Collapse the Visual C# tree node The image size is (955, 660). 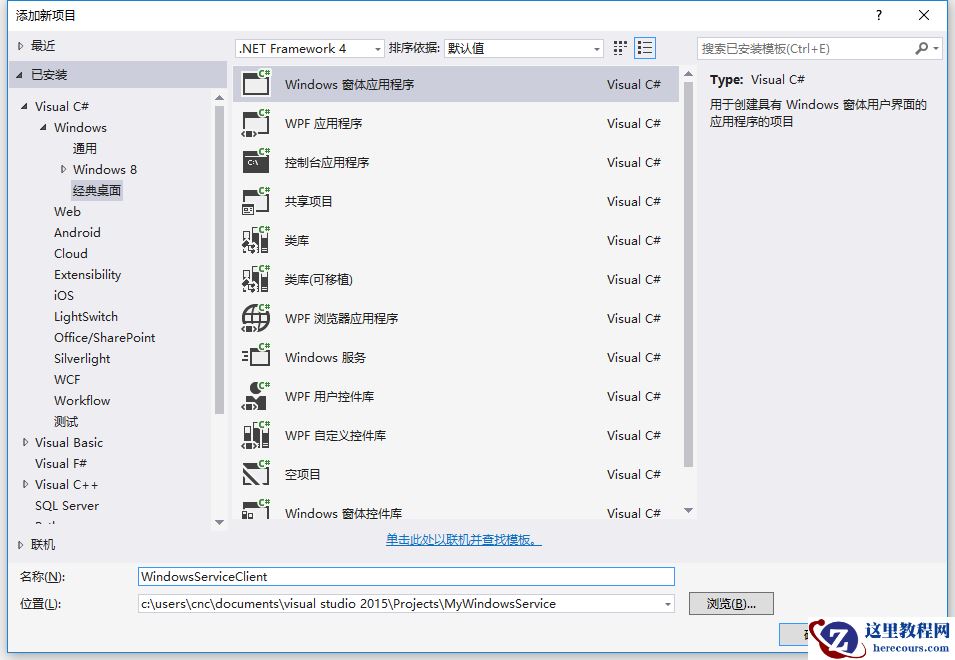24,106
